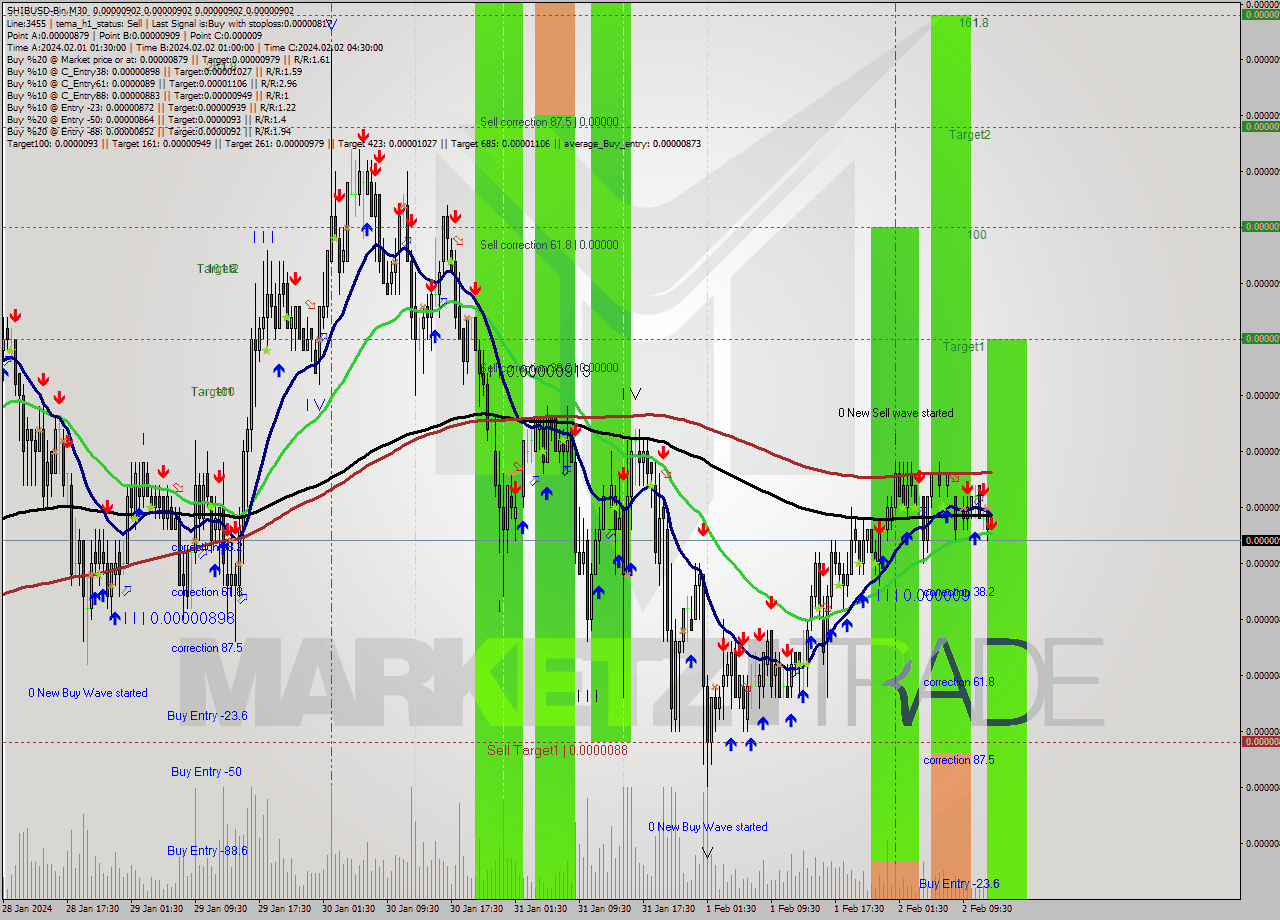Click the '31 Jan 17:30' time axis label
Viewport: 1280px width, 920px height.
pos(669,909)
